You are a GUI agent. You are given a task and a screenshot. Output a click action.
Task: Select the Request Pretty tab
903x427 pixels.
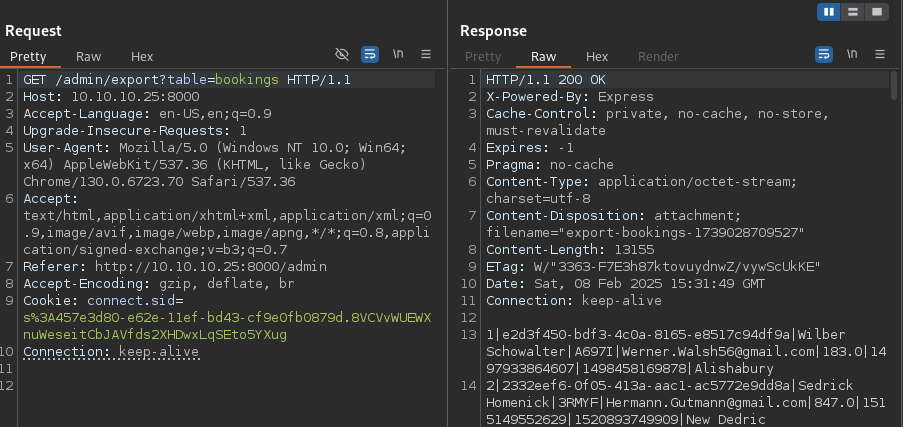tap(29, 57)
